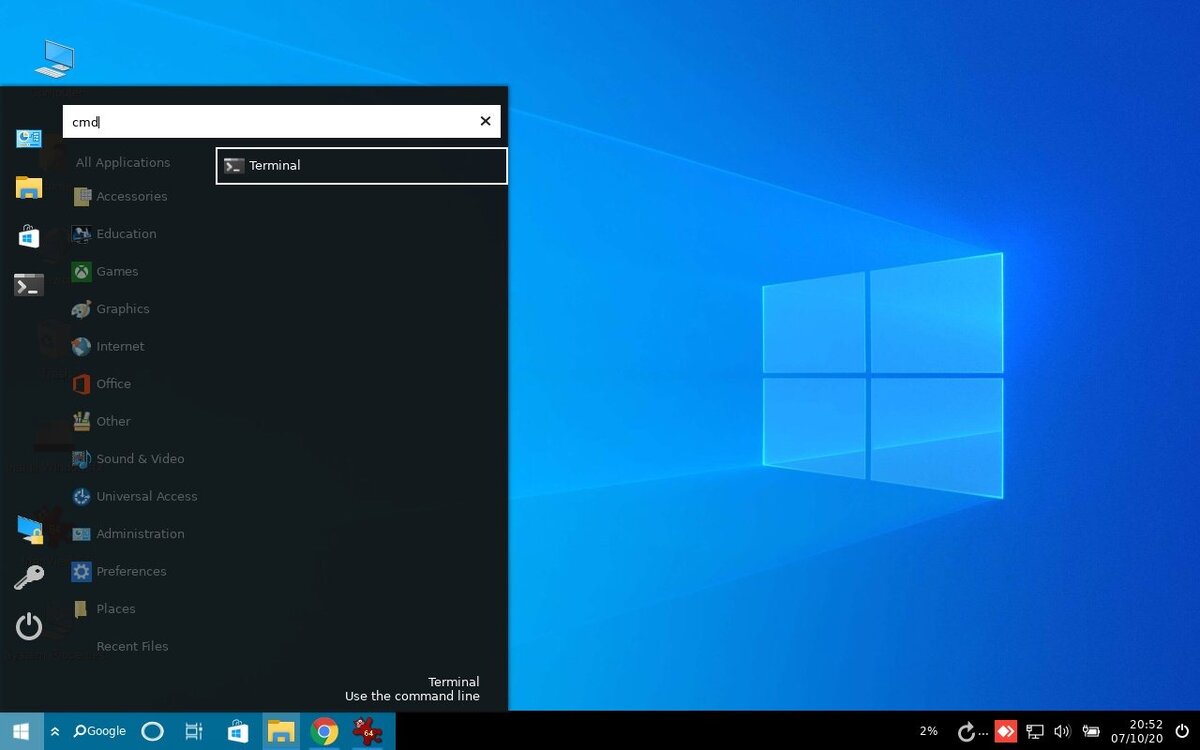The height and width of the screenshot is (750, 1200).
Task: Click the Google search box in taskbar
Action: (x=100, y=731)
